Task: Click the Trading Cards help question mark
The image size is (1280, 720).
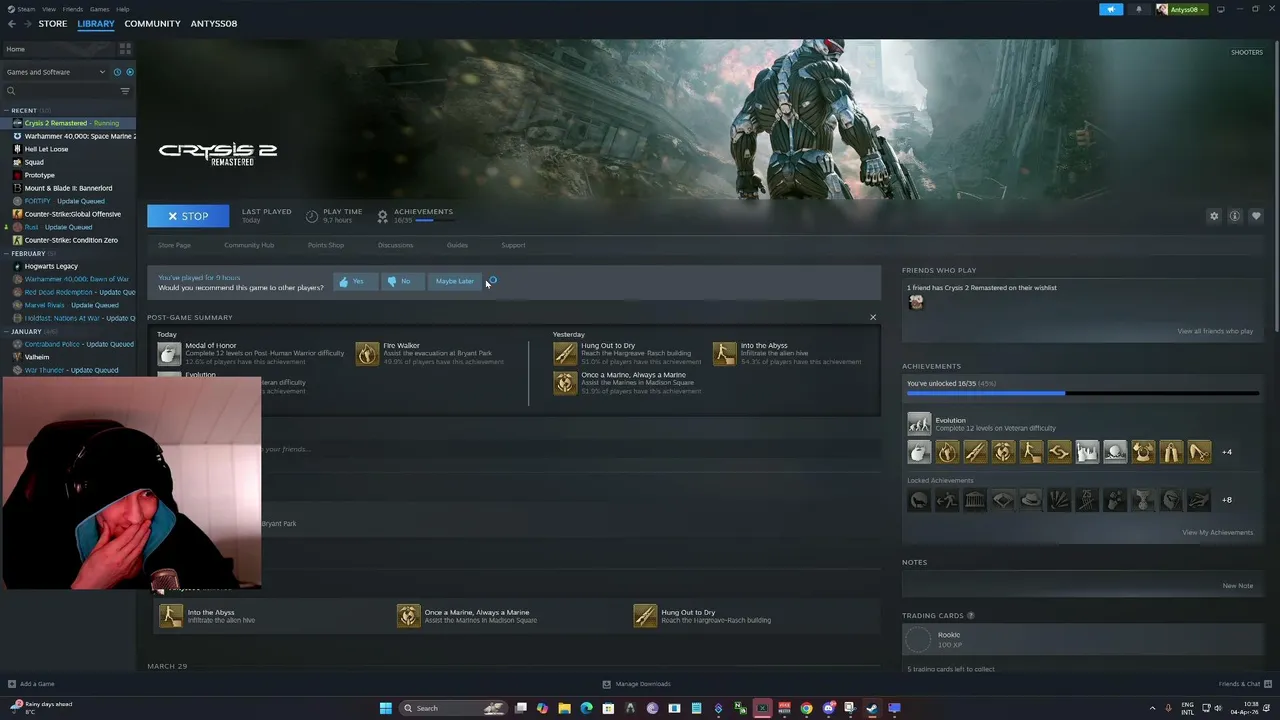Action: 971,616
